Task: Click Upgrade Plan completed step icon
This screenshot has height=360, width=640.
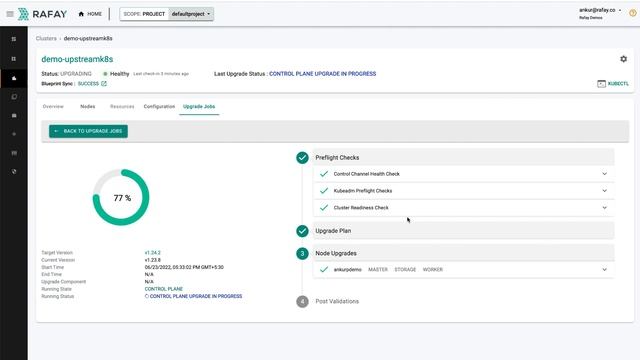Action: (302, 231)
